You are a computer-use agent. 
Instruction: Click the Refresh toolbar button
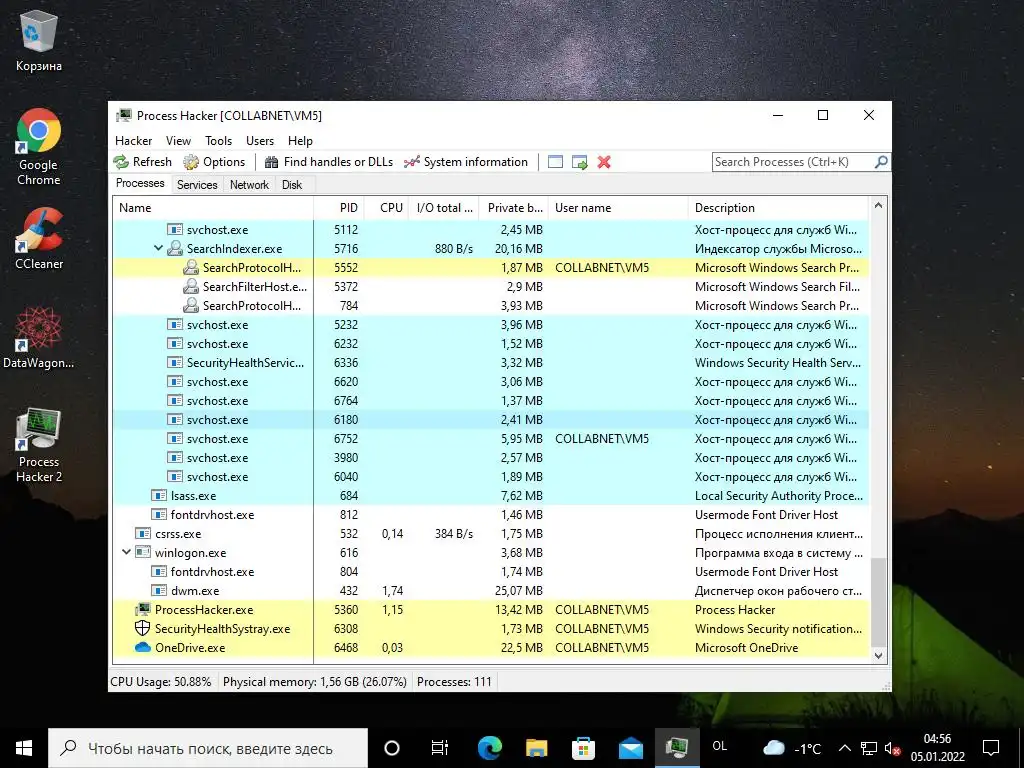(142, 162)
